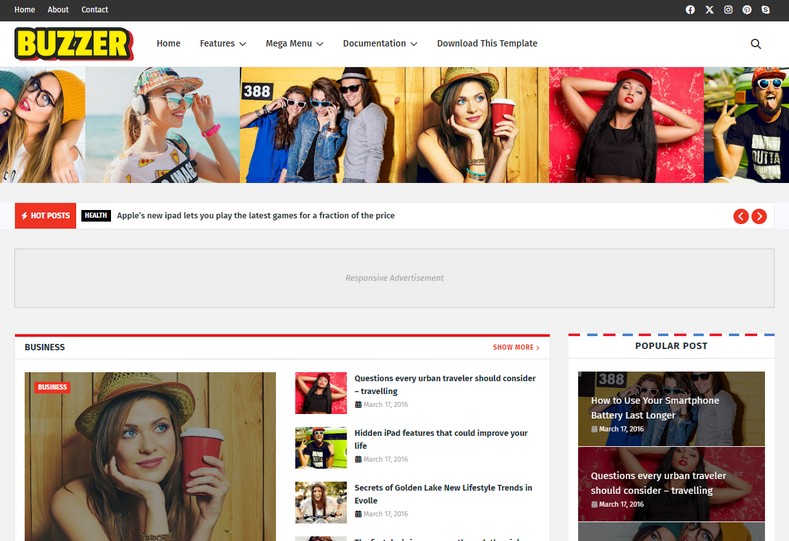Open thumbnail for Secrets of Golden Lake

pos(321,502)
